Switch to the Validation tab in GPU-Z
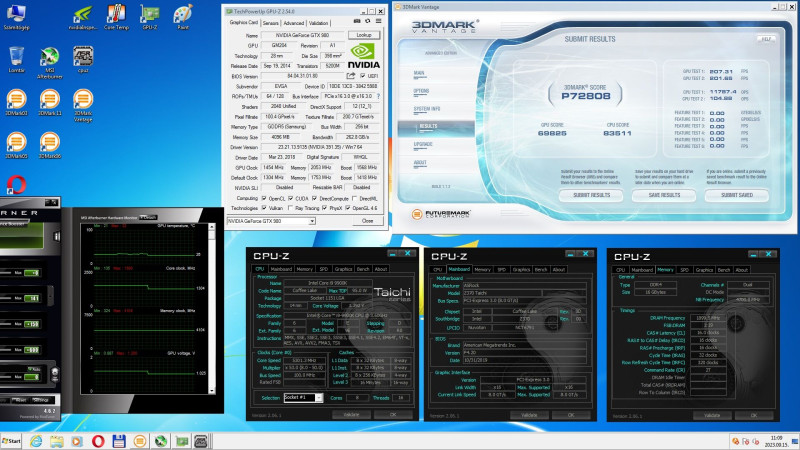 pos(318,23)
